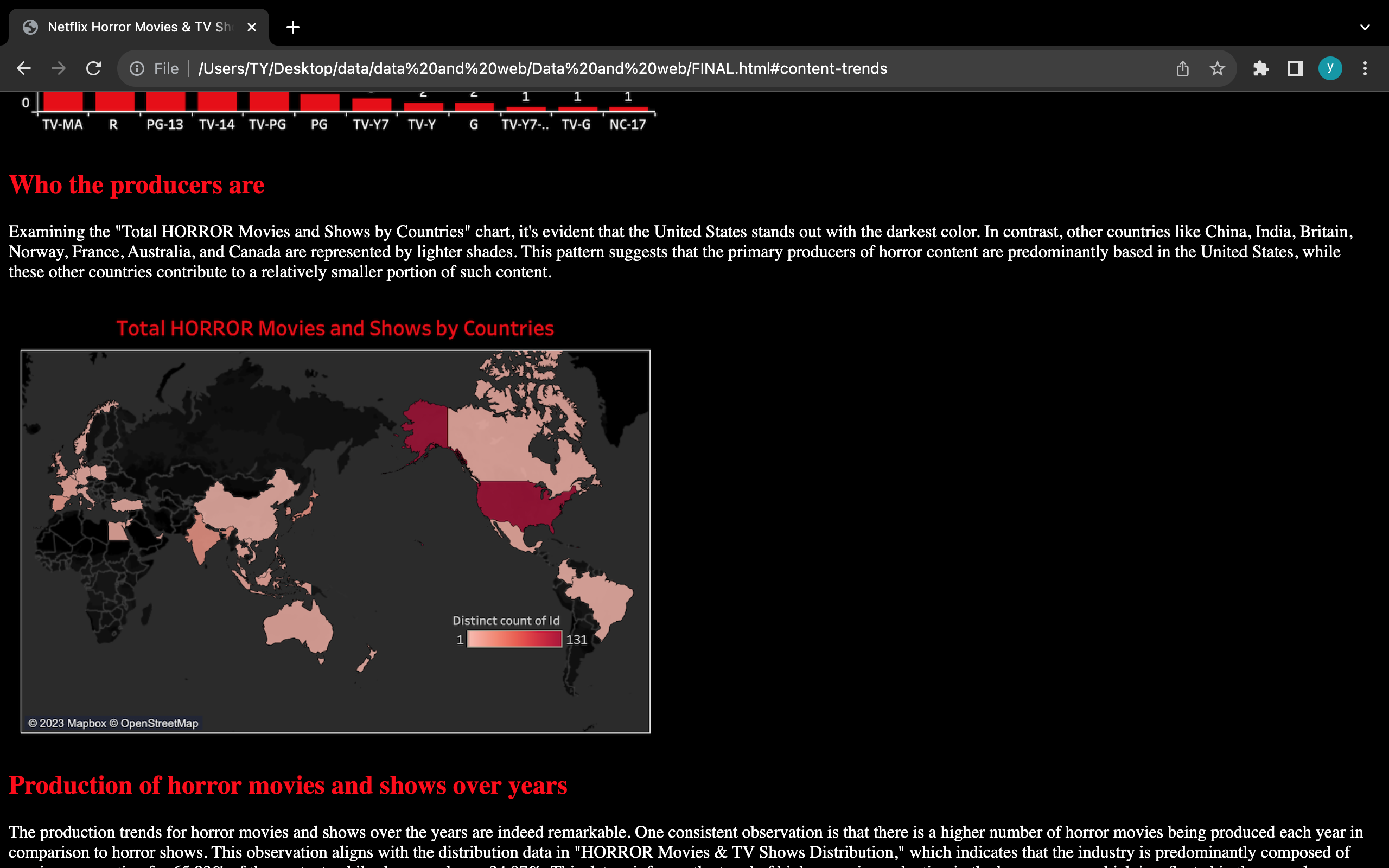Click the browser back arrow
This screenshot has width=1389, height=868.
click(23, 68)
